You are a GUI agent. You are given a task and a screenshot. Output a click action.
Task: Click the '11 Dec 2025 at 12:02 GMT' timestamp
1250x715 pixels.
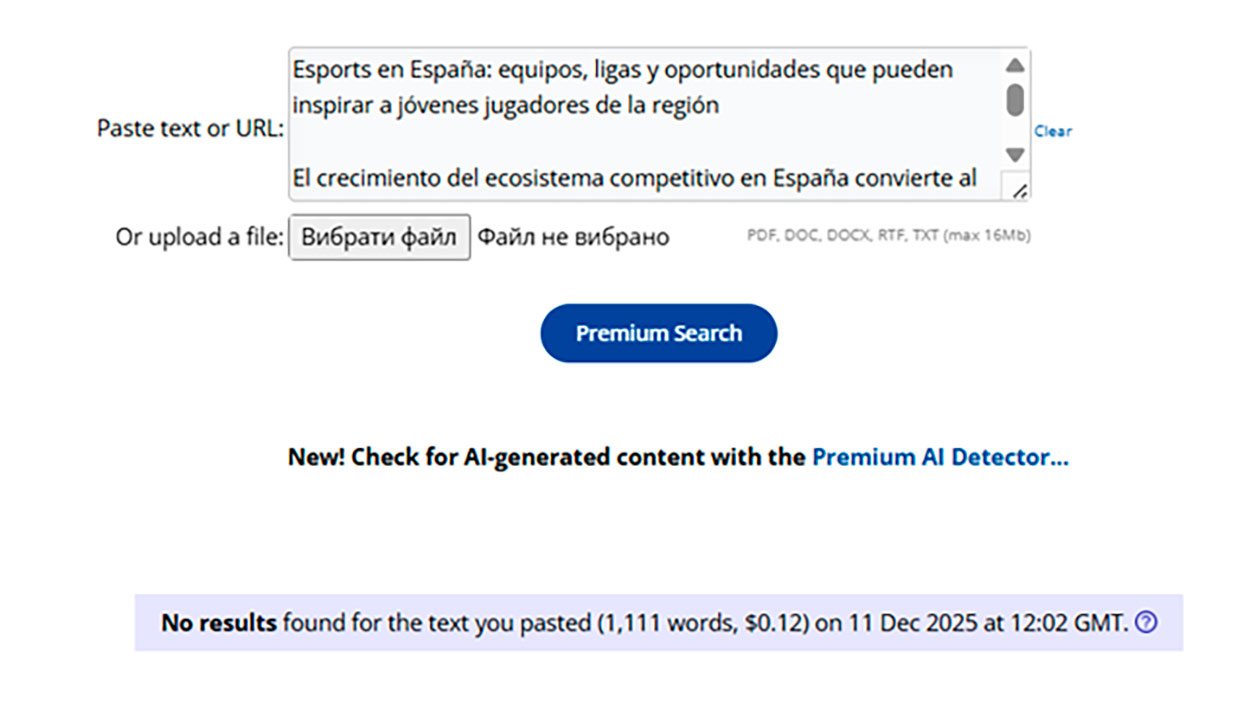[x=988, y=623]
